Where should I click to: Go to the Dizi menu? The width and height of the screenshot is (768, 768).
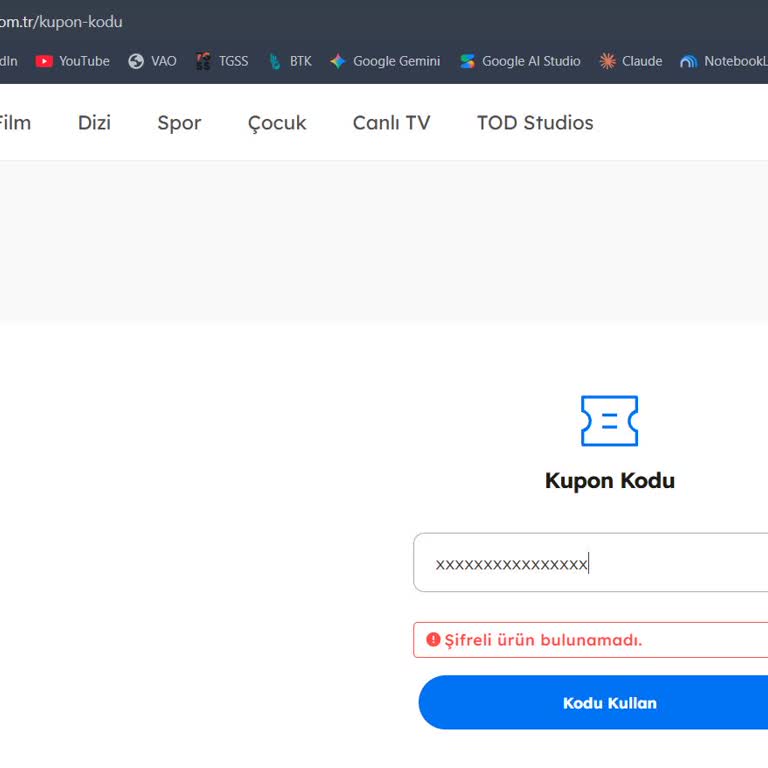click(x=95, y=122)
